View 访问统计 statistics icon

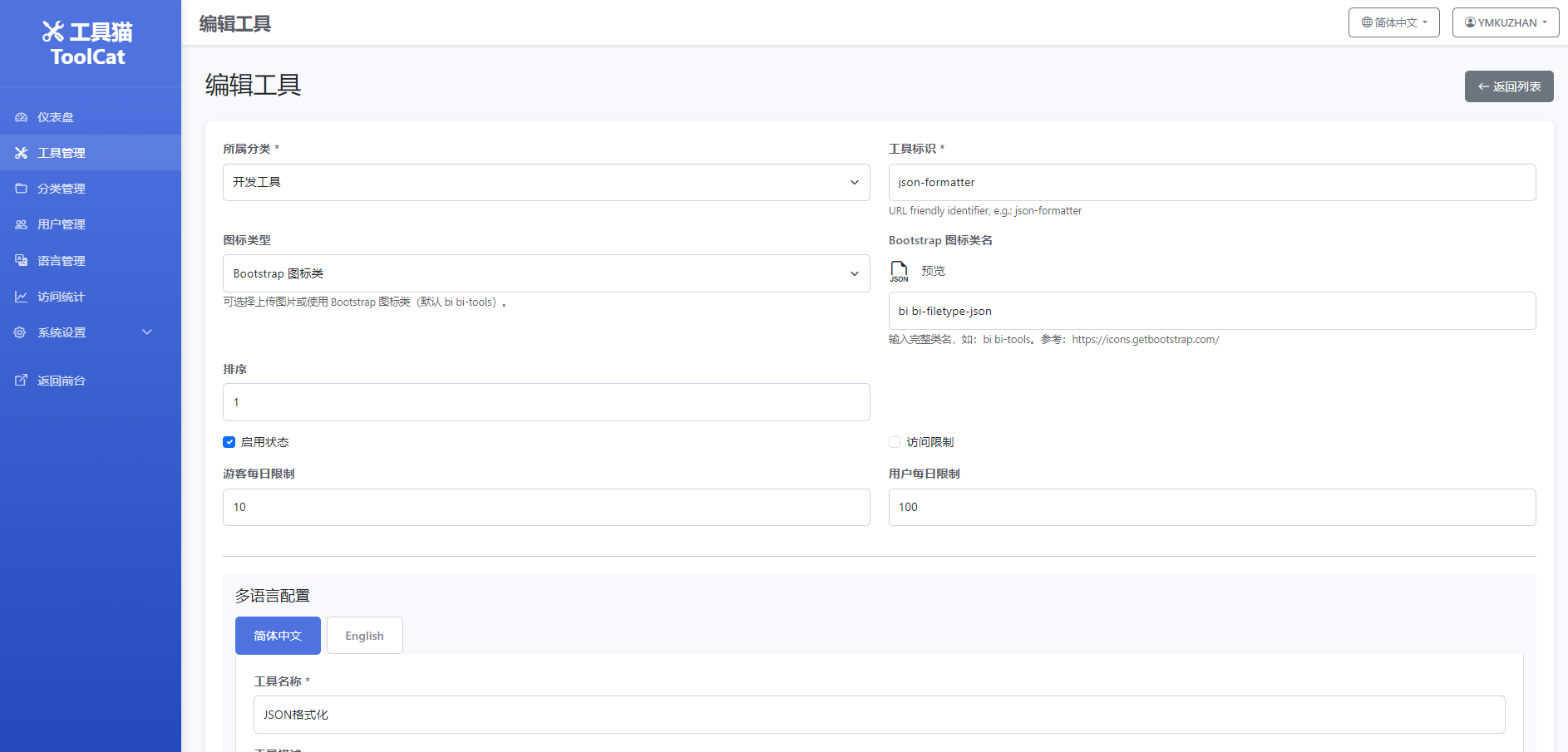coord(20,296)
